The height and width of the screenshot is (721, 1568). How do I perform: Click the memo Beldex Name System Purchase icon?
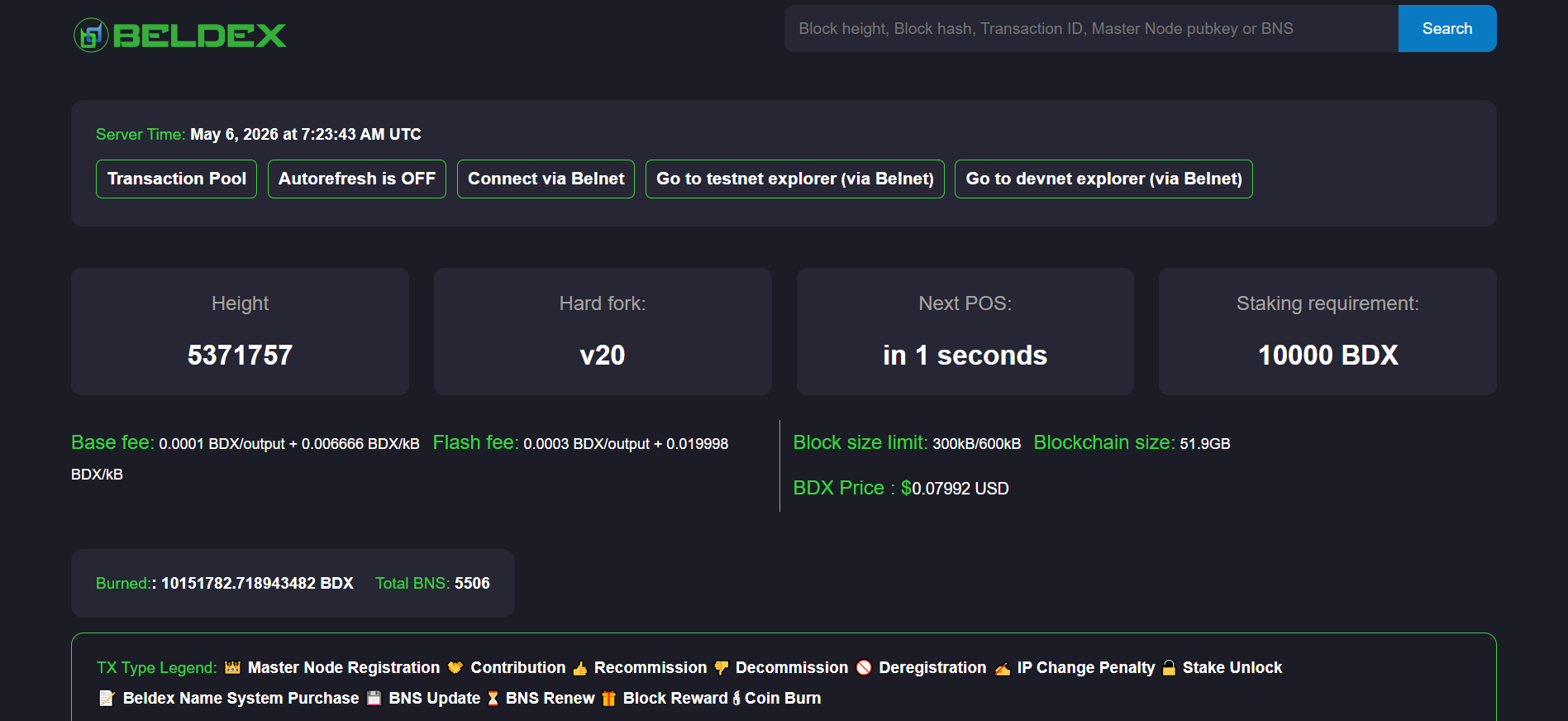107,698
